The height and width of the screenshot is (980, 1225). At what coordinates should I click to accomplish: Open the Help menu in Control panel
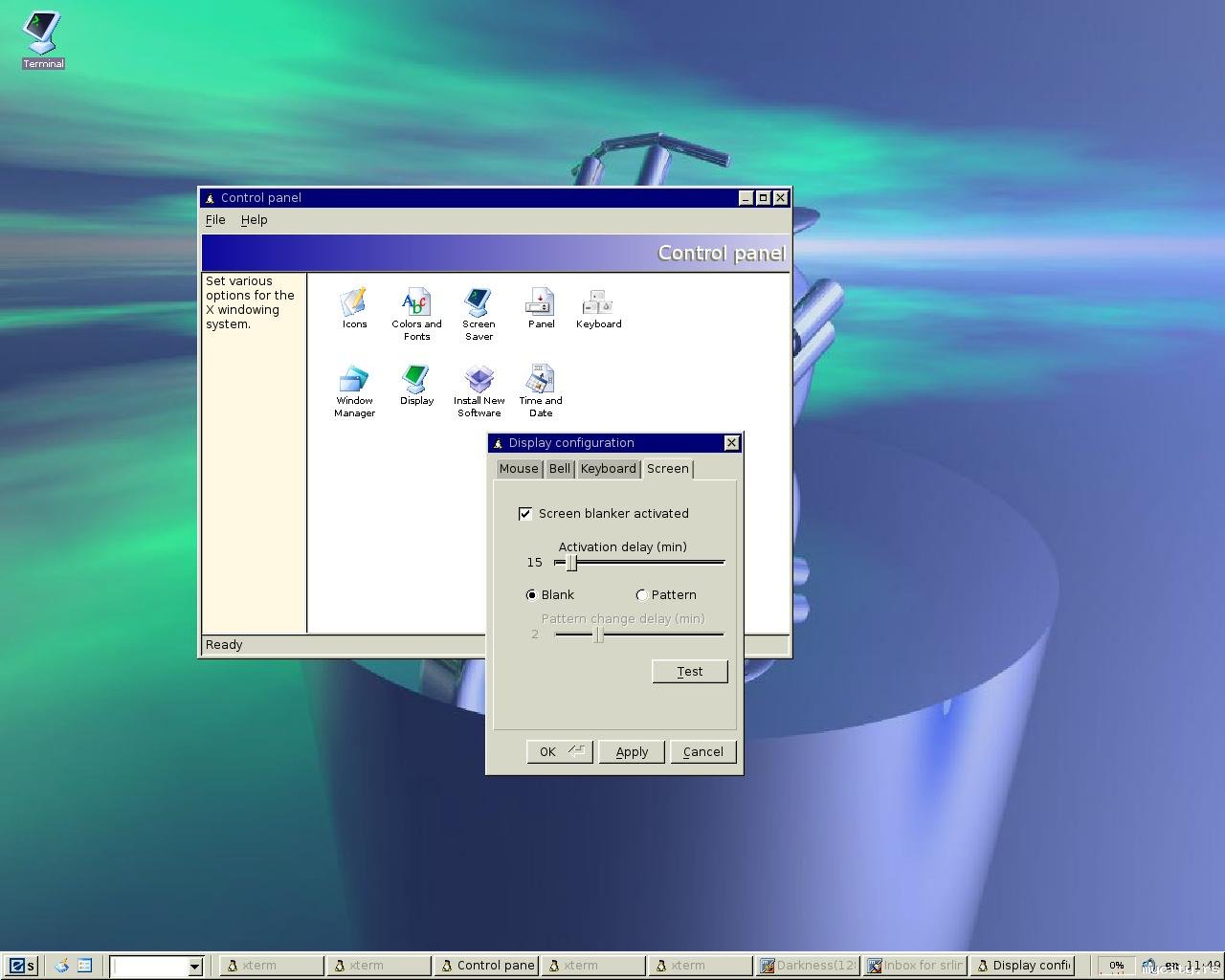(254, 220)
